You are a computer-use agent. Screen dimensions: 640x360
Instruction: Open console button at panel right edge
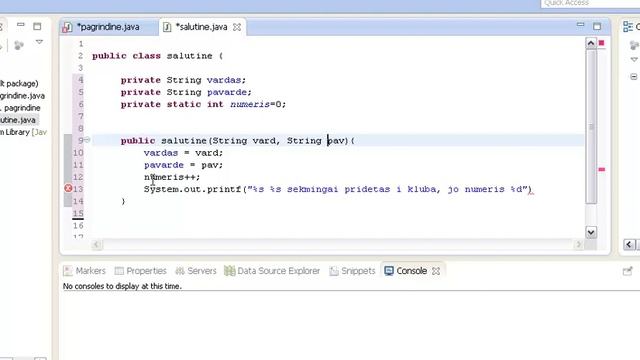(x=627, y=271)
